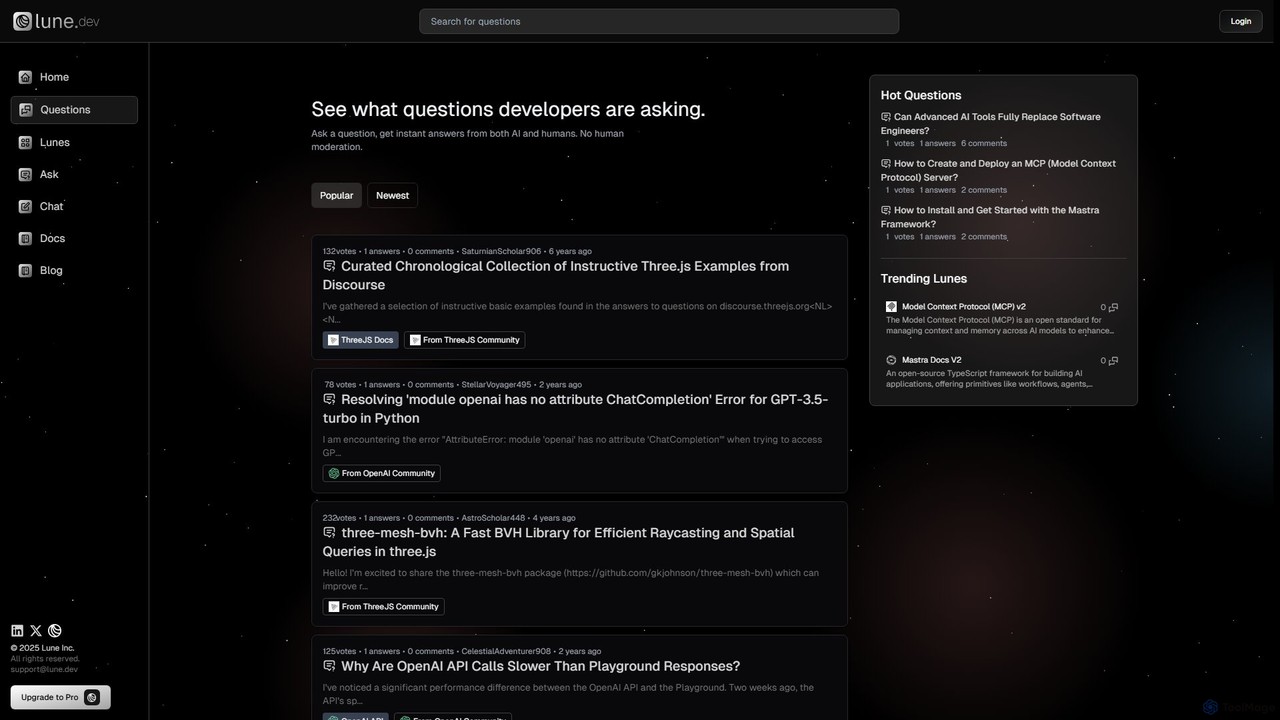The height and width of the screenshot is (720, 1280).
Task: Click question icon beside three-mesh-bvh title
Action: 329,533
